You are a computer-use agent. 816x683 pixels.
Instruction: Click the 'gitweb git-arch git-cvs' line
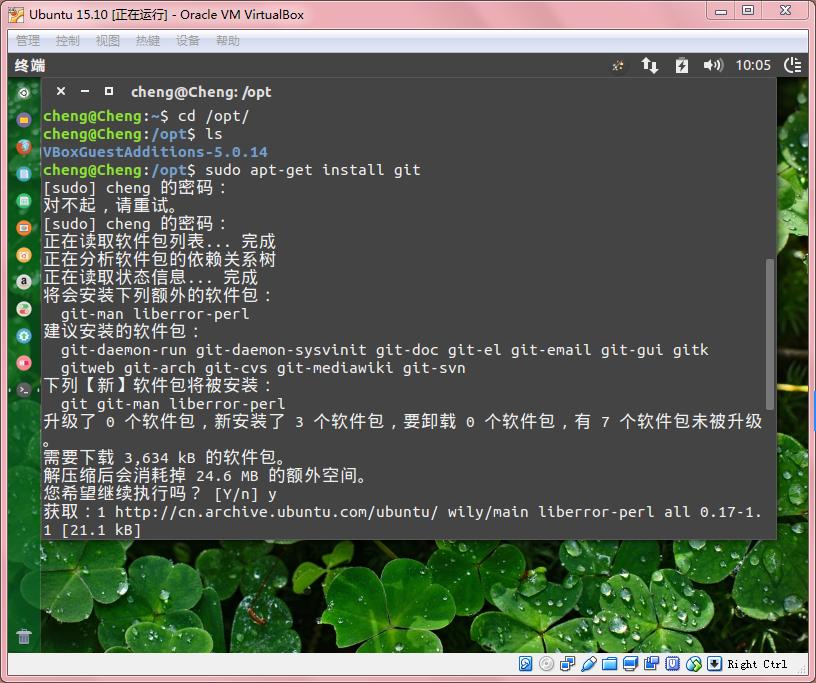263,368
